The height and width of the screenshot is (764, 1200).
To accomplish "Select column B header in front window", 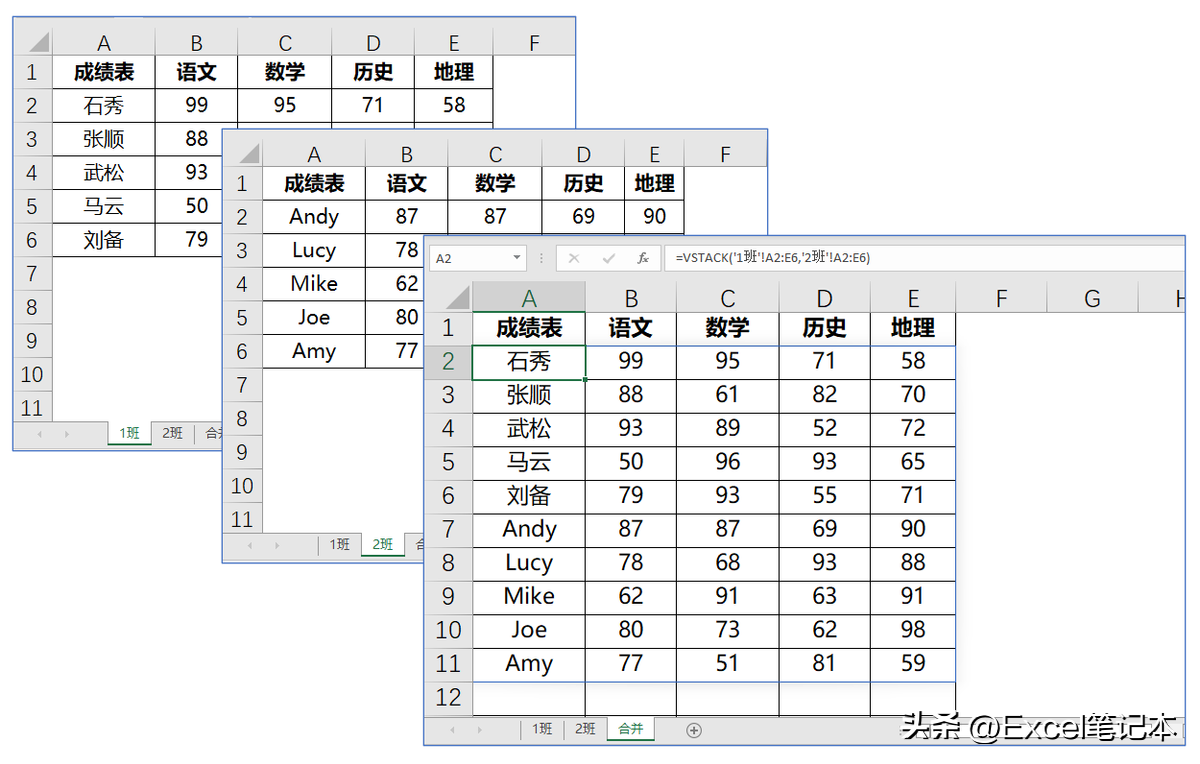I will click(x=631, y=298).
